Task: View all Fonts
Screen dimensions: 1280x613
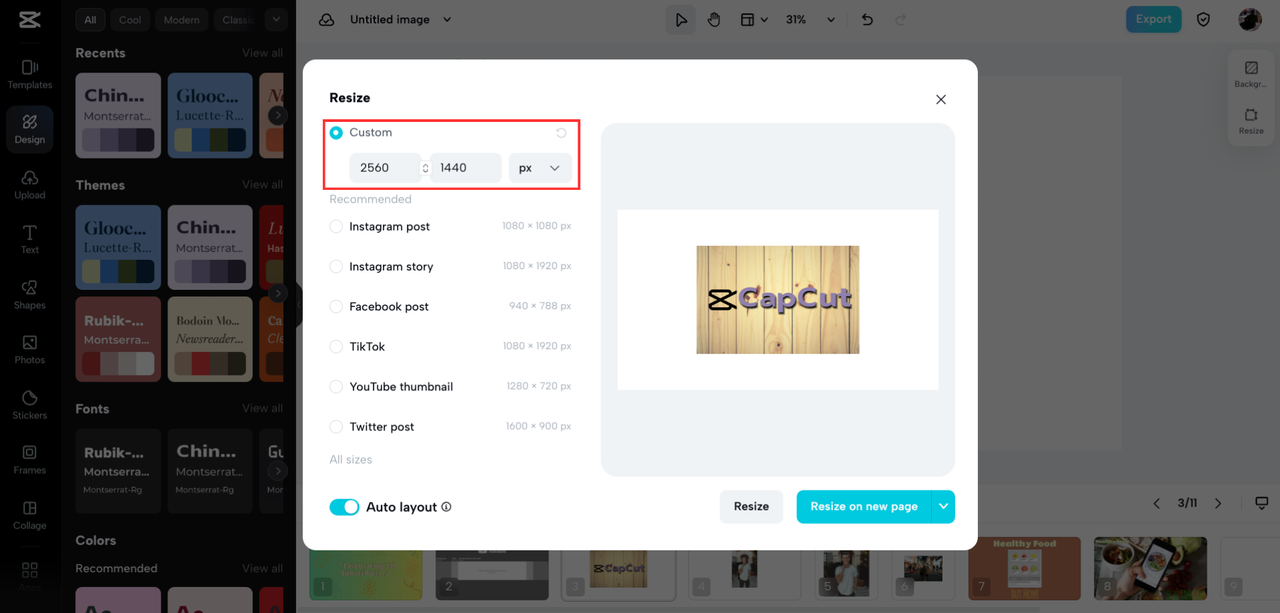Action: pyautogui.click(x=262, y=408)
